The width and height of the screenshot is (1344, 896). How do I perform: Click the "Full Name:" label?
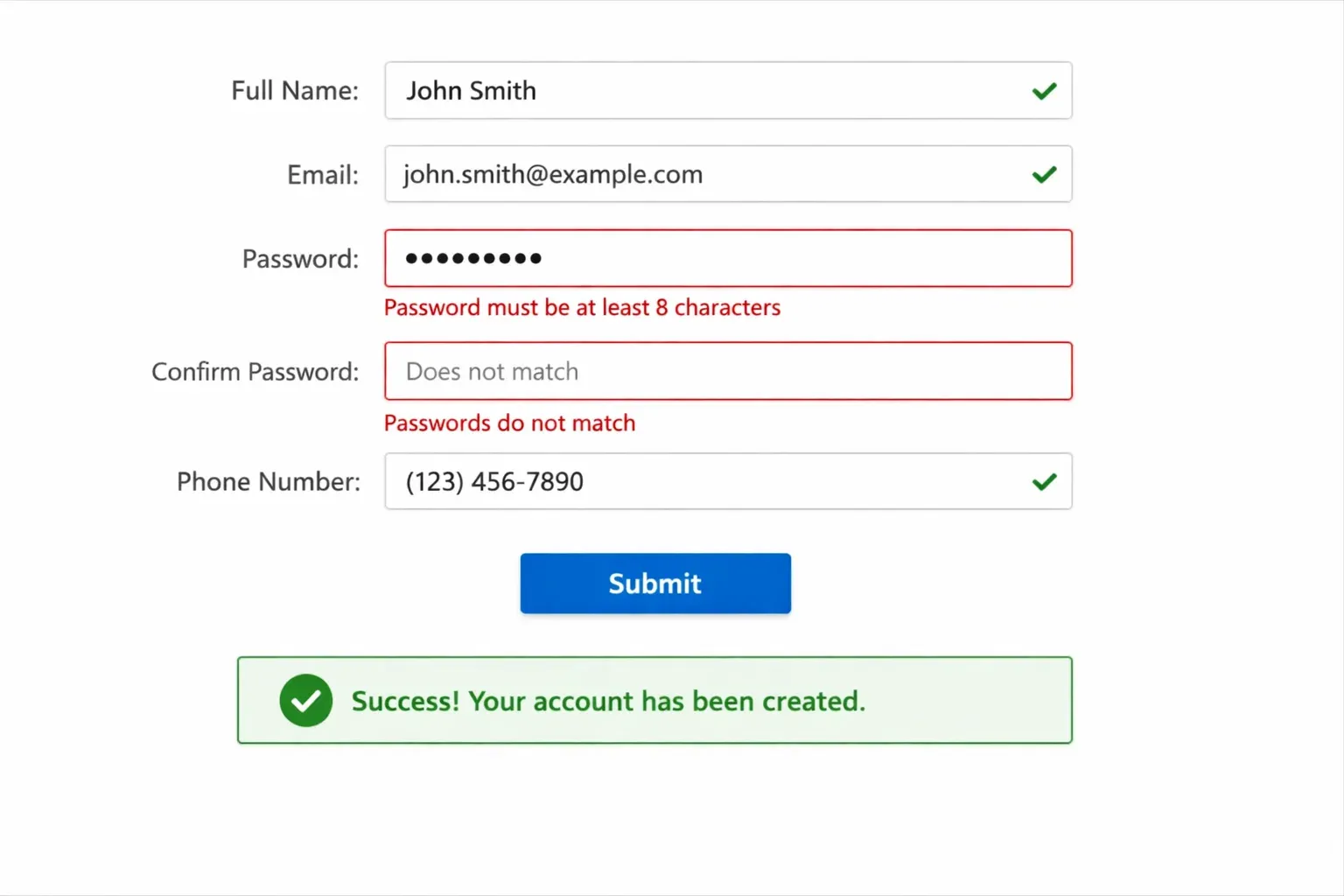(295, 91)
